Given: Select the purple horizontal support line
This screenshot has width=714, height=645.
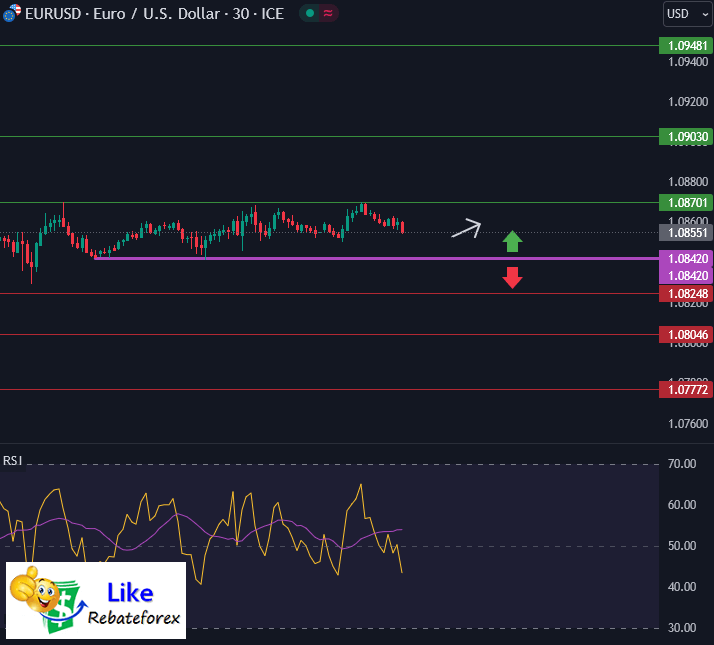Looking at the screenshot, I should (x=376, y=258).
